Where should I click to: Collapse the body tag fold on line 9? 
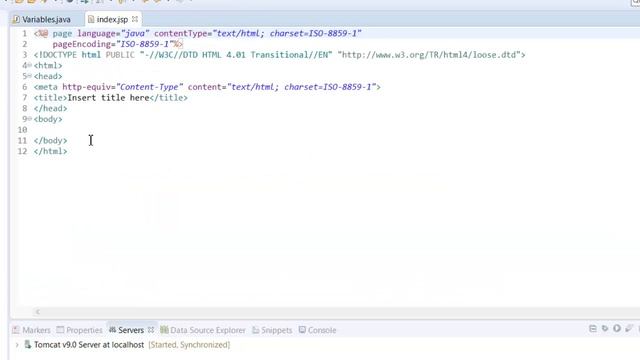(29, 119)
